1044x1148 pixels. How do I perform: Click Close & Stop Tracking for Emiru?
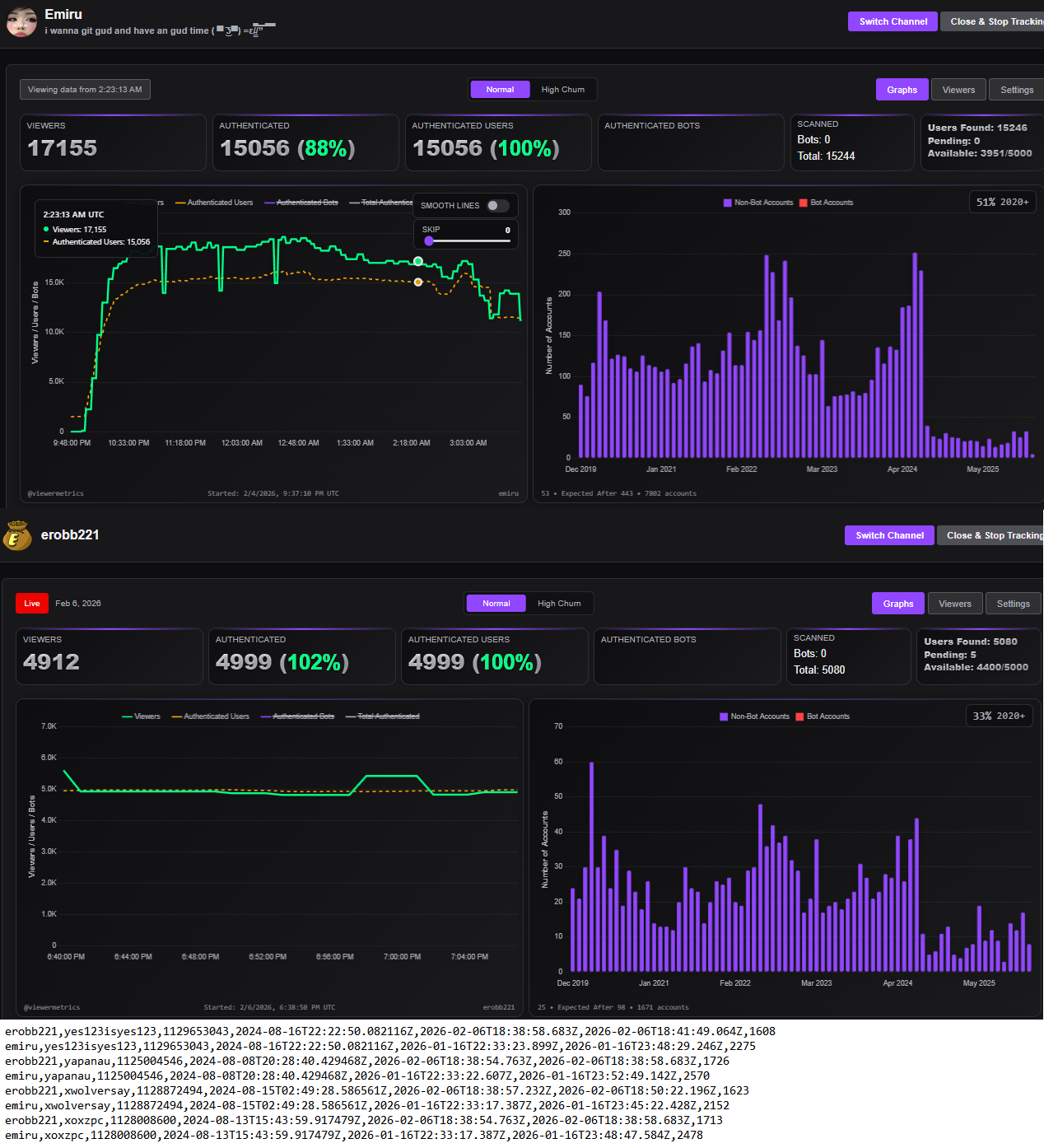(992, 21)
